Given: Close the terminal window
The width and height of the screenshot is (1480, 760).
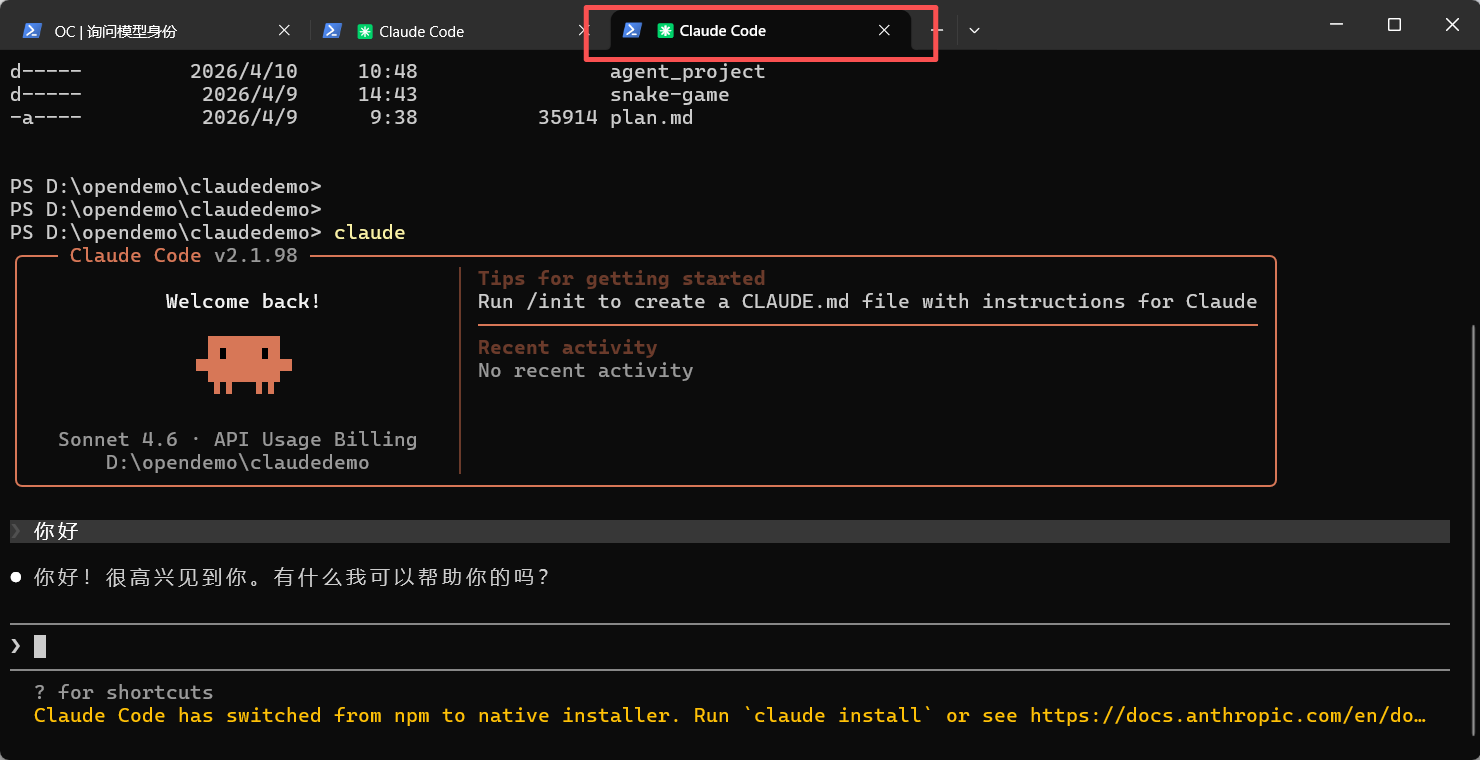Looking at the screenshot, I should tap(1451, 25).
